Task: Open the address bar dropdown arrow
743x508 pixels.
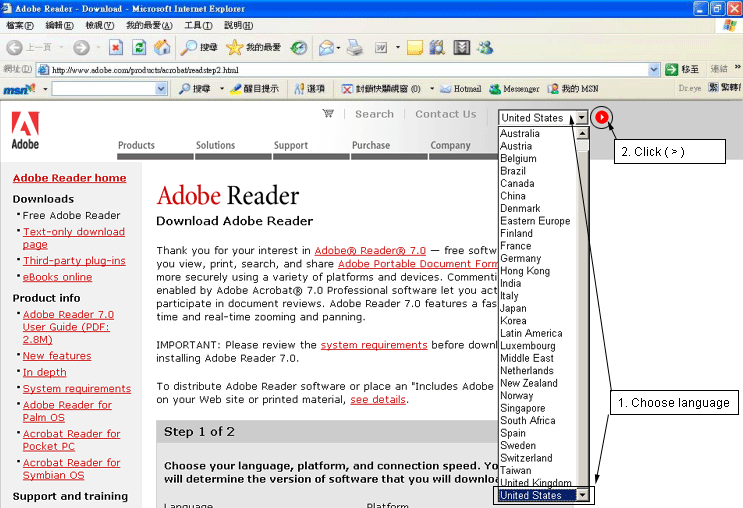Action: 653,70
